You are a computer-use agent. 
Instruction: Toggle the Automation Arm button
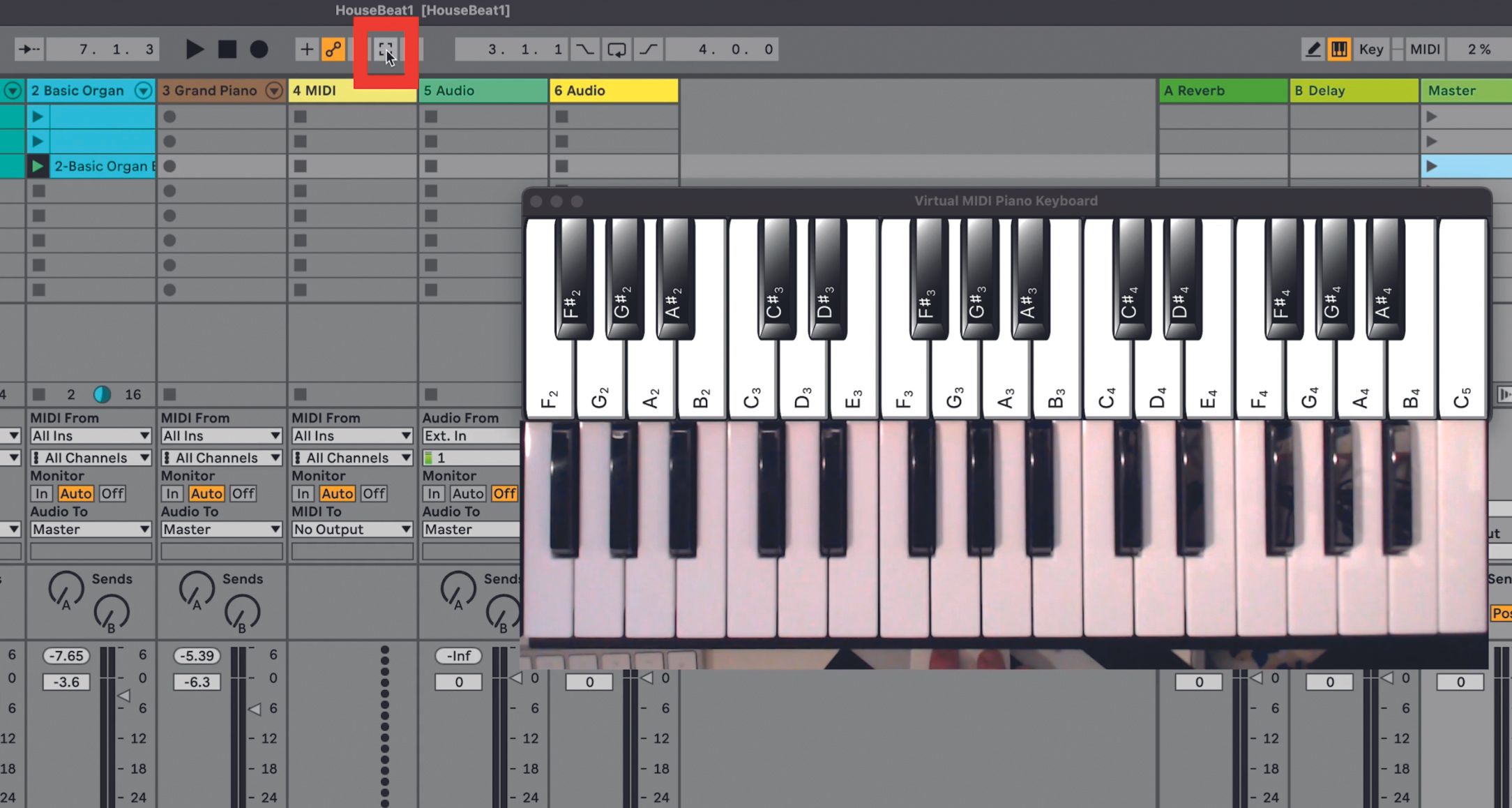[333, 50]
